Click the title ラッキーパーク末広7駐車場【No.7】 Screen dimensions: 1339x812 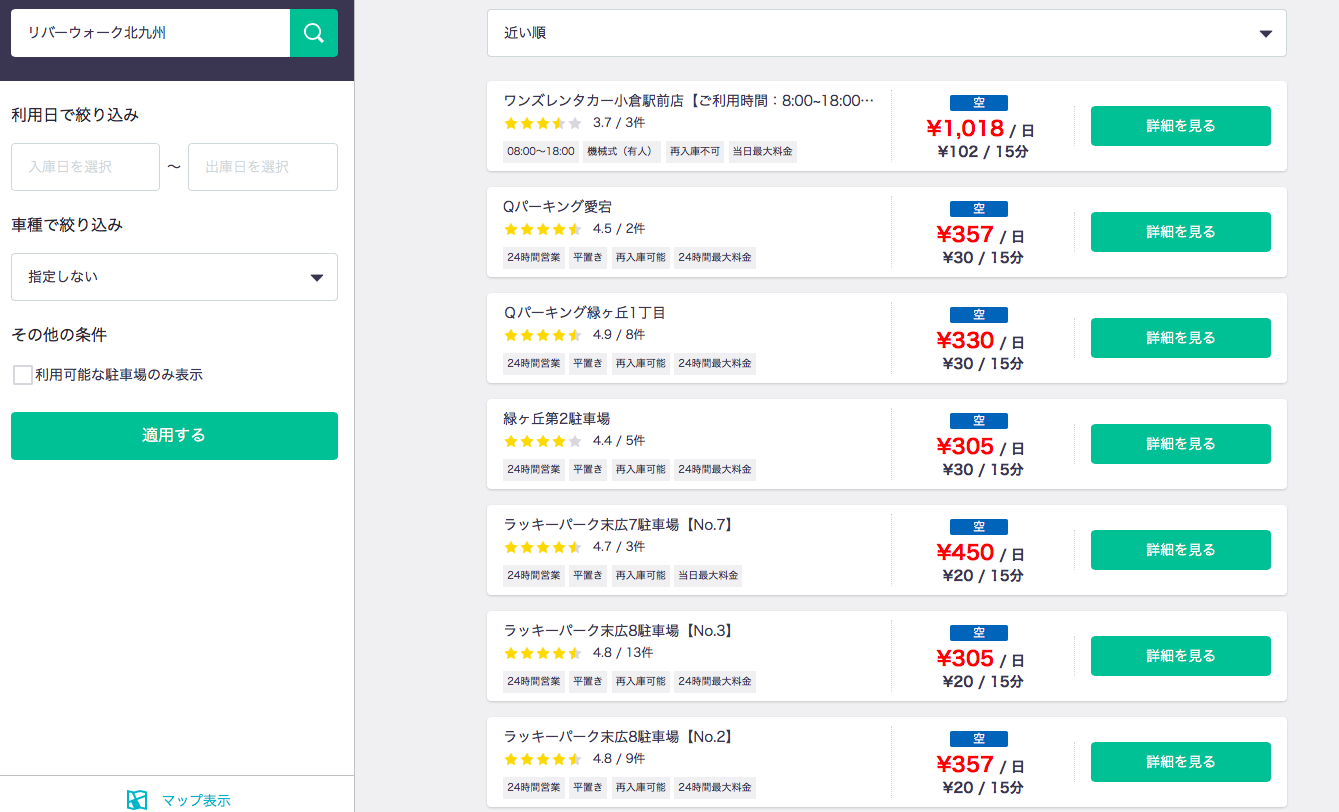[x=620, y=525]
